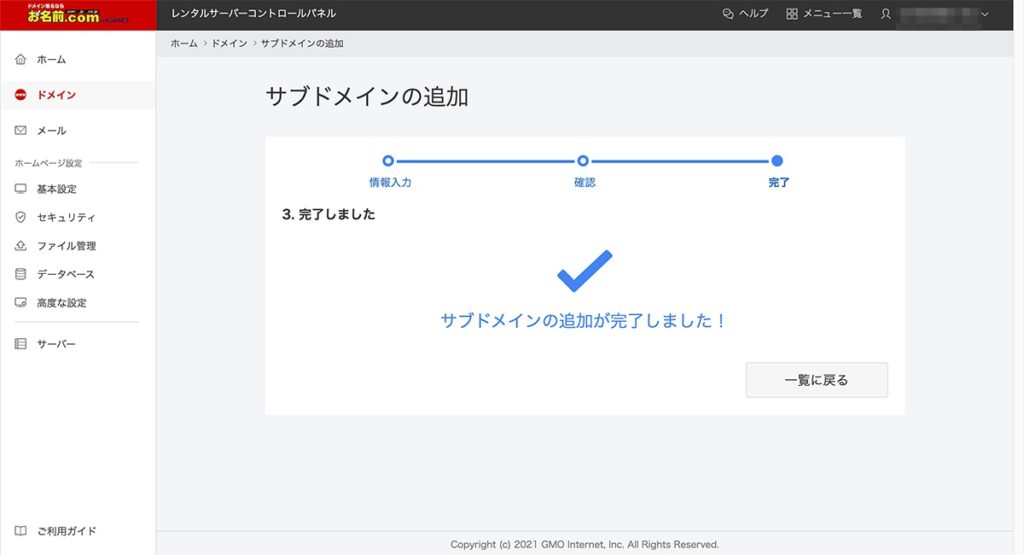The width and height of the screenshot is (1024, 555).
Task: Click the セキュリティ shield icon
Action: (20, 217)
